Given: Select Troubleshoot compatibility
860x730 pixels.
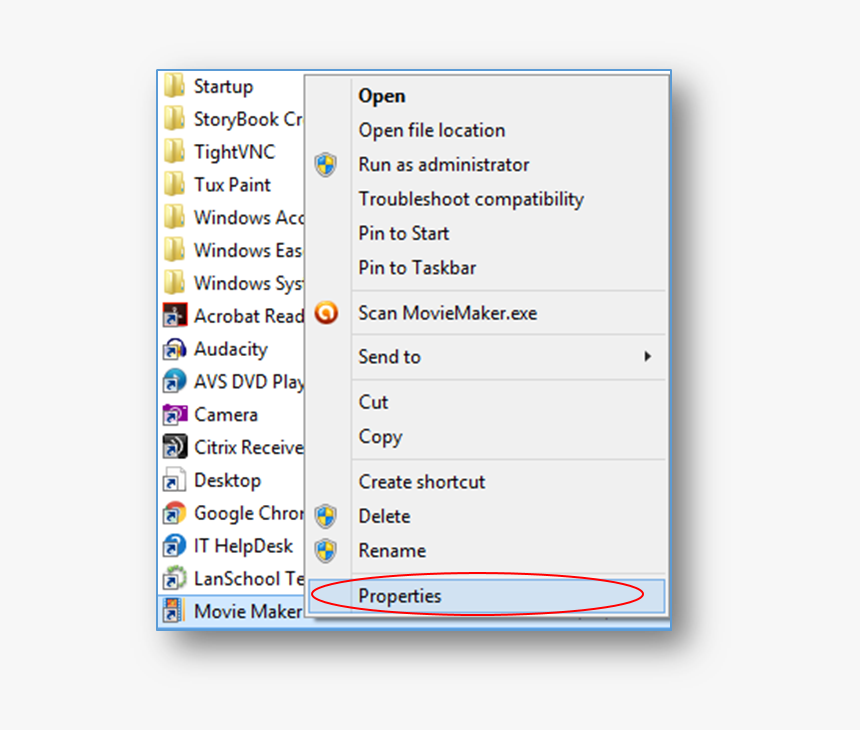Looking at the screenshot, I should tap(471, 200).
